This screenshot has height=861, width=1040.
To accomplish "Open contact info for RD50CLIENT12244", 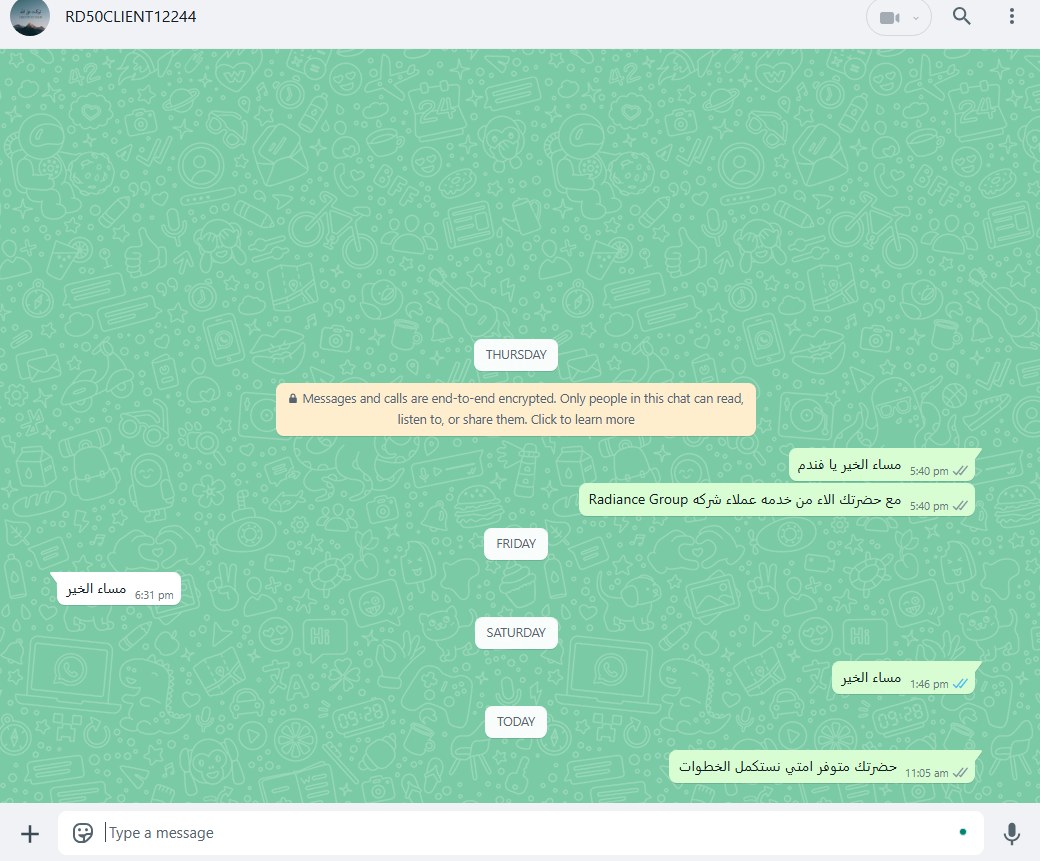I will tap(131, 17).
